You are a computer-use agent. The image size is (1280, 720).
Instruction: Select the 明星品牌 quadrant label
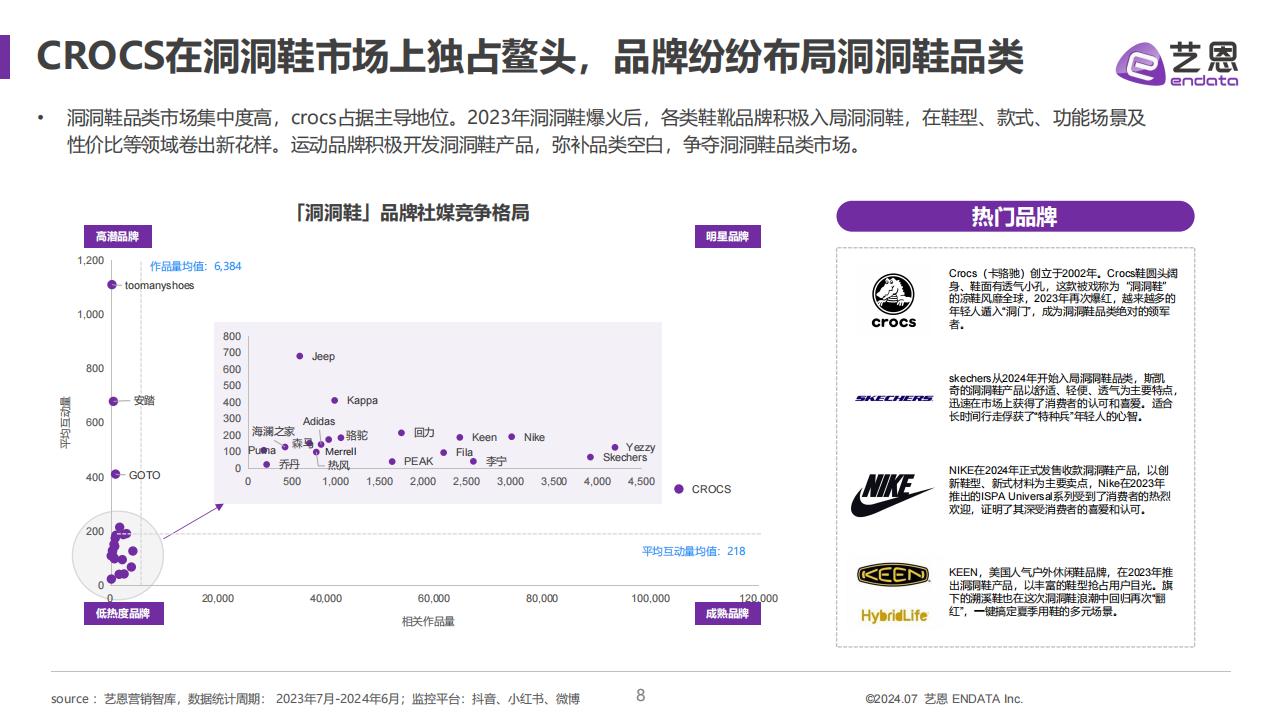click(727, 237)
